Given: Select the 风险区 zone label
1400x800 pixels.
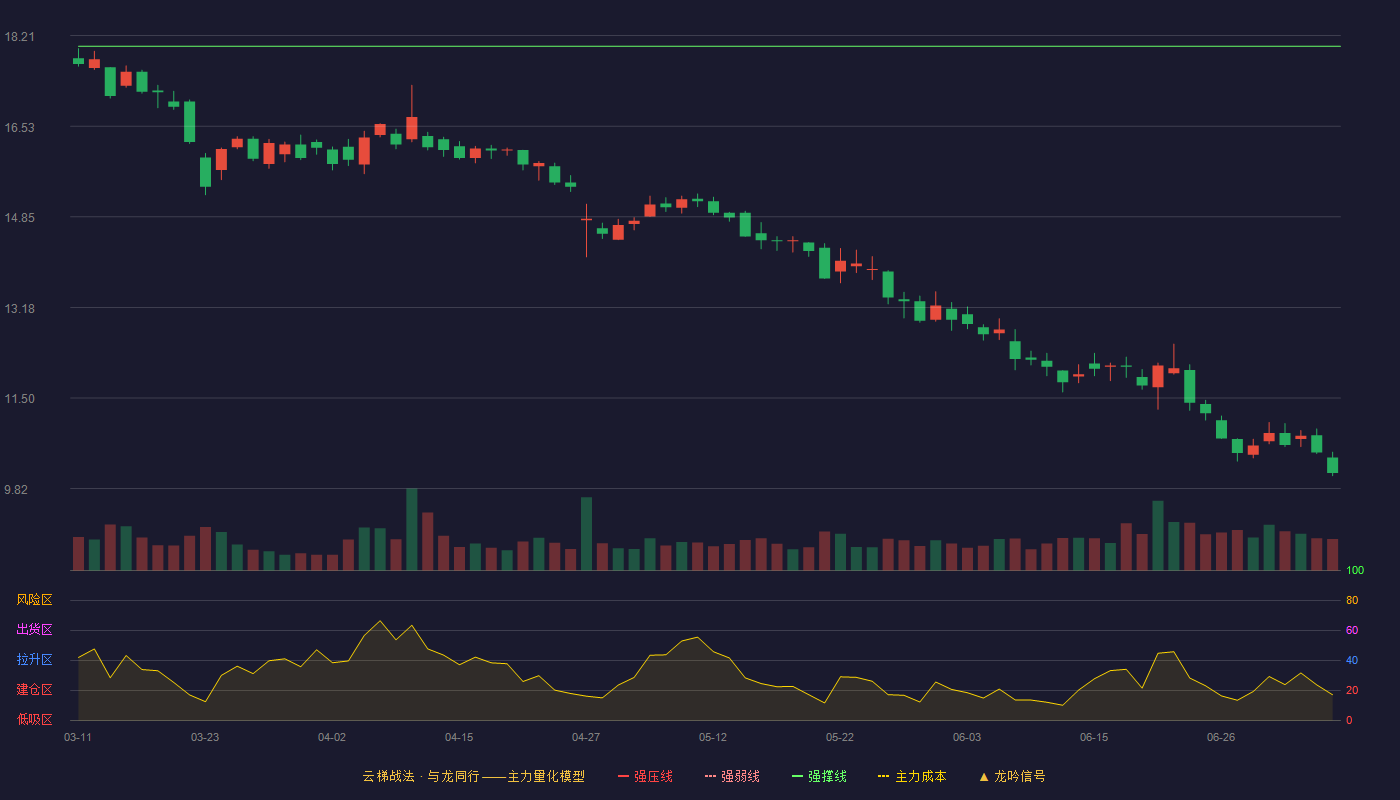Looking at the screenshot, I should [x=34, y=600].
